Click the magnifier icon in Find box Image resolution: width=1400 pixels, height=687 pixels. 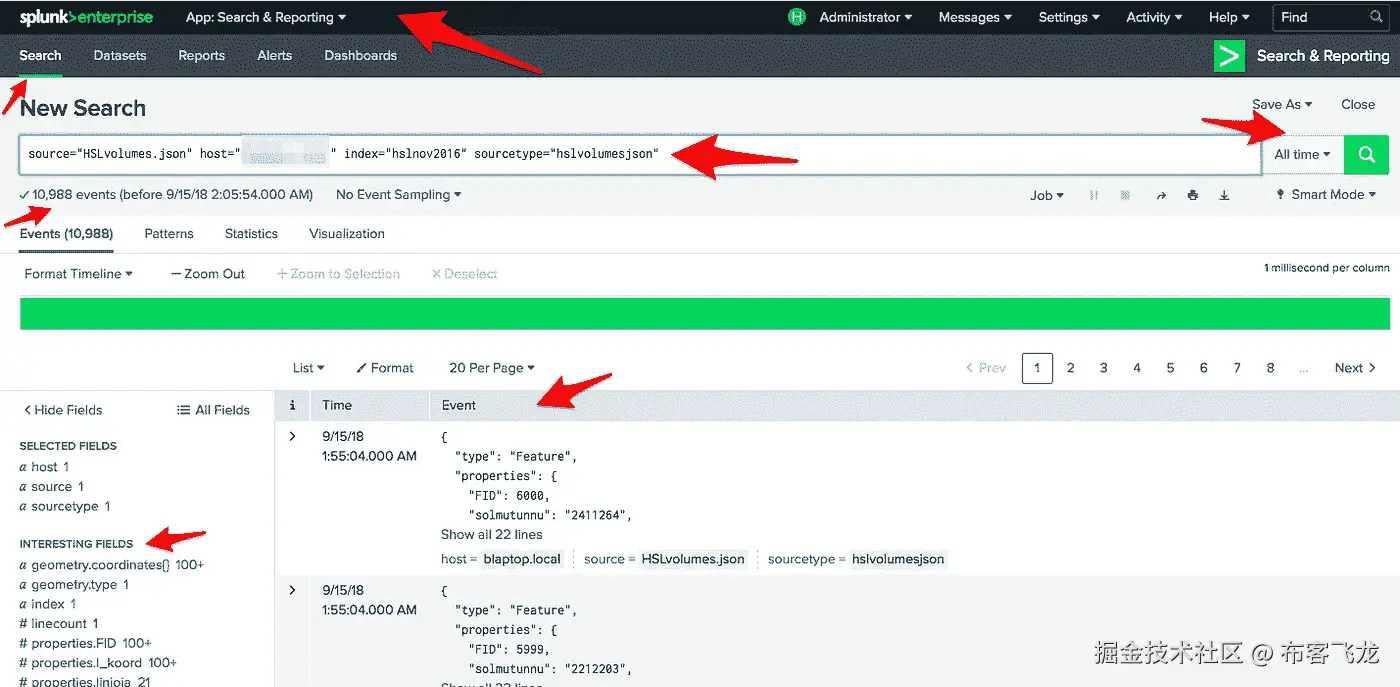tap(1376, 17)
